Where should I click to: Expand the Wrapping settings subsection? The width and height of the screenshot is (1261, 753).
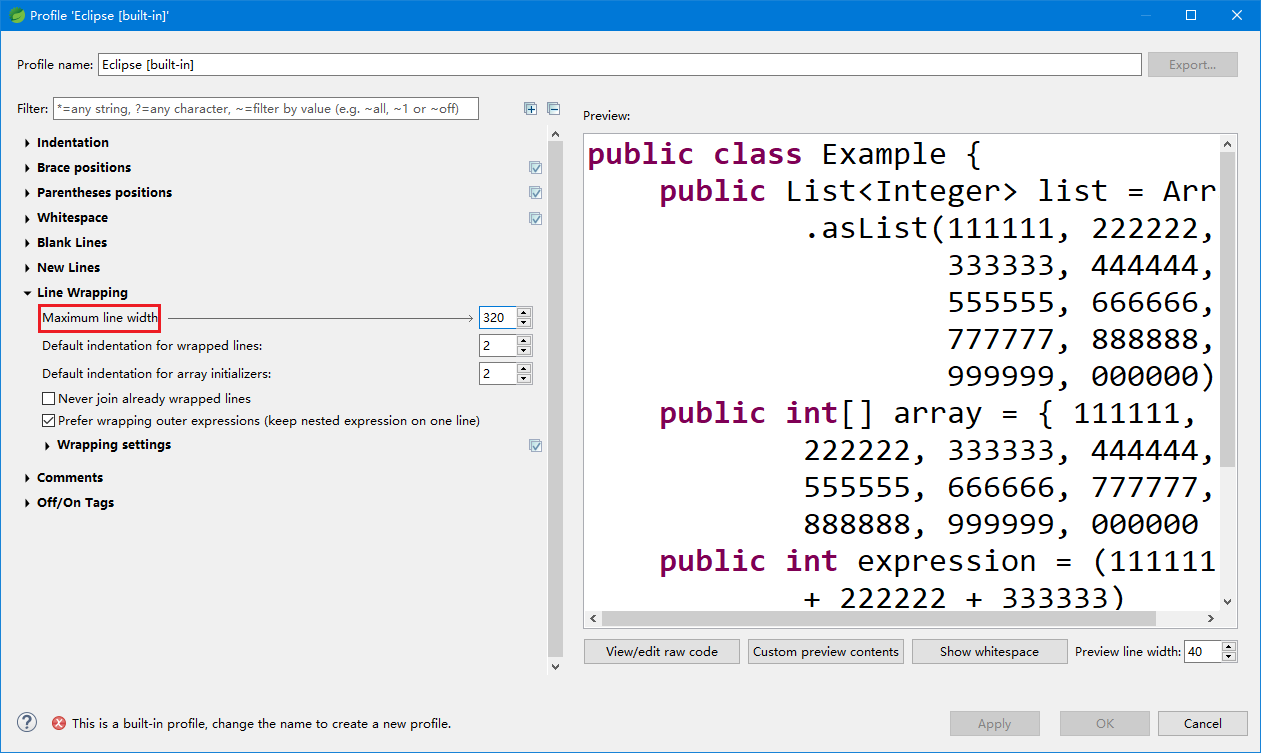pos(48,445)
